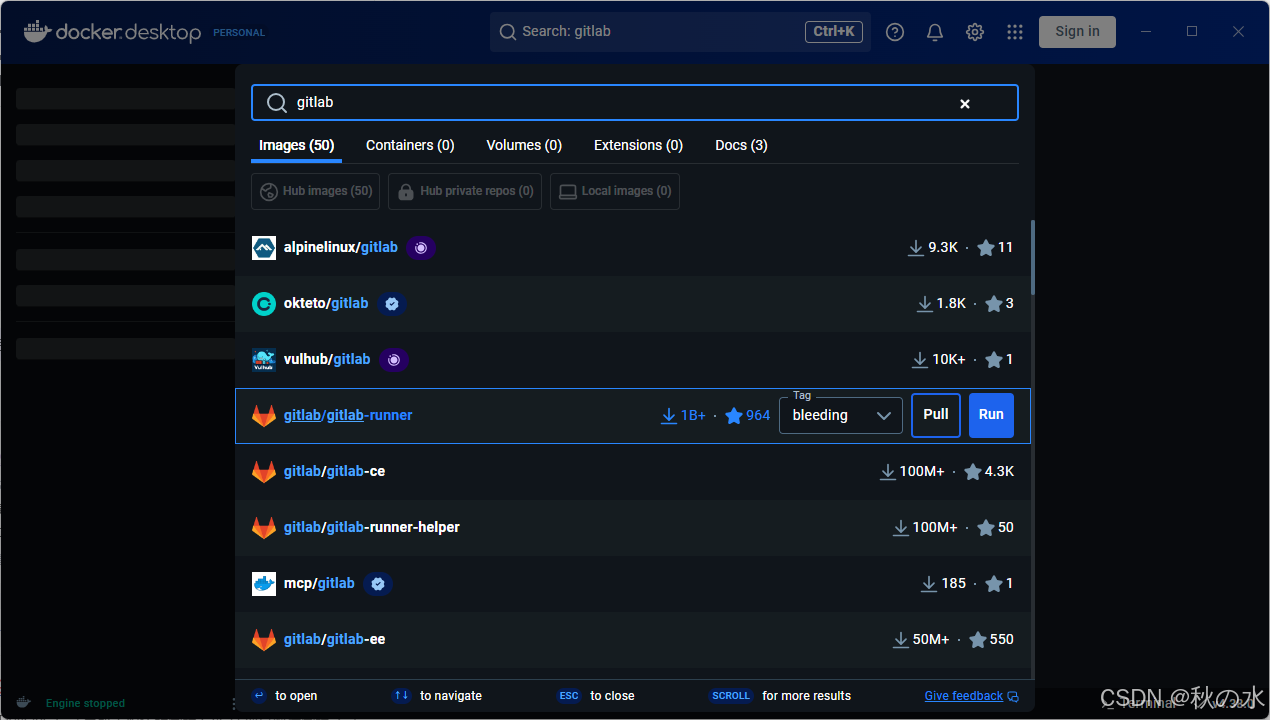Click the 100M+ count on gitlab-ce row
The width and height of the screenshot is (1270, 720).
pyautogui.click(x=922, y=471)
